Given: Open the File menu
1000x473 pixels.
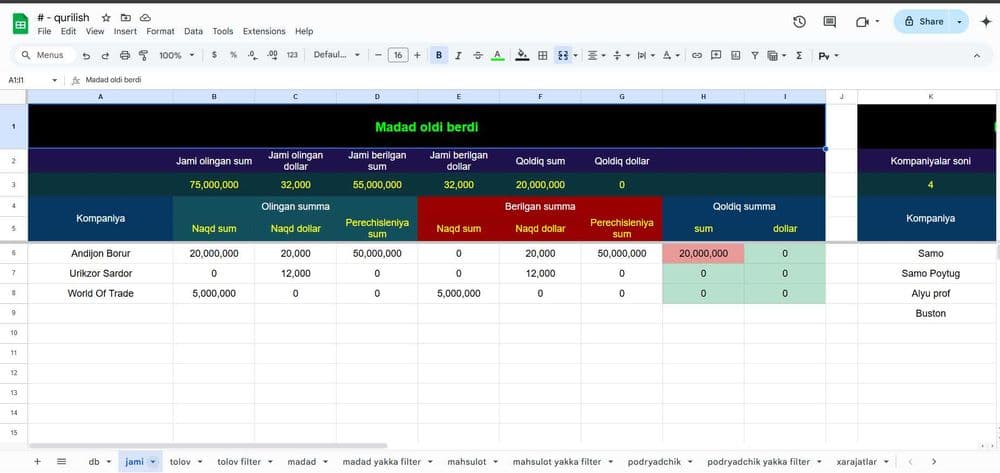Looking at the screenshot, I should (x=44, y=31).
